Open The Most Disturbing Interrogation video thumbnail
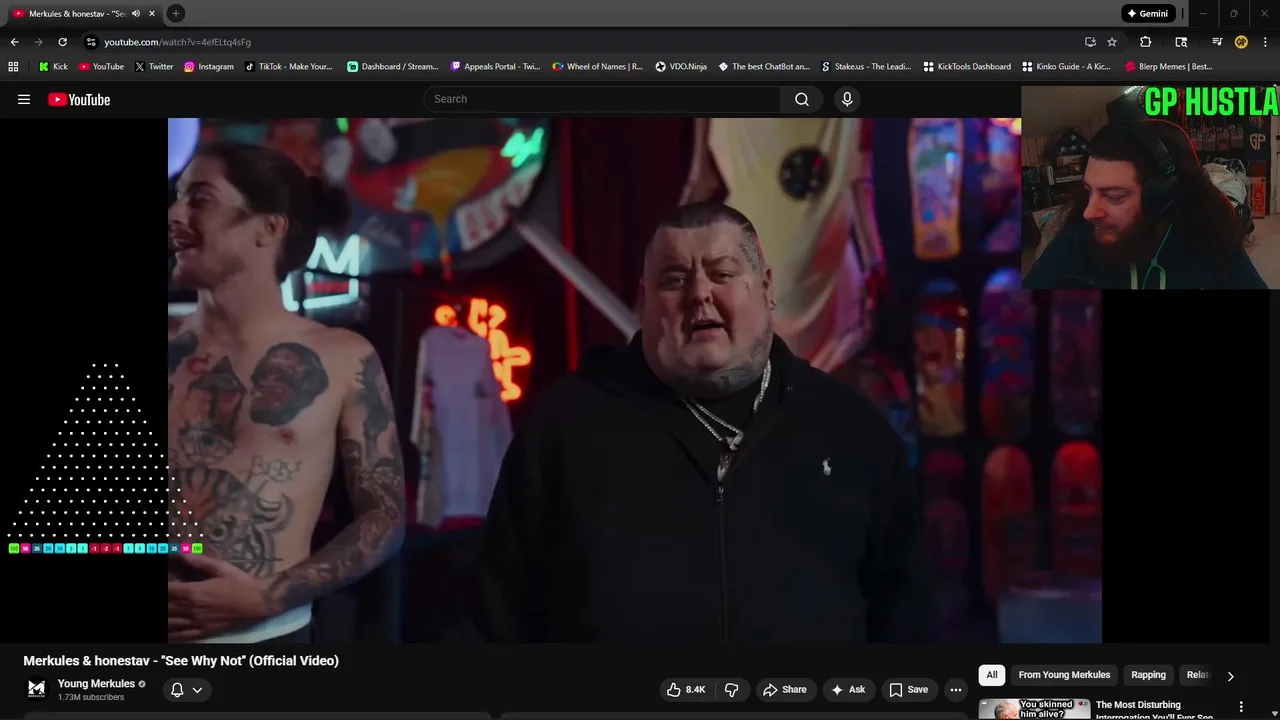Image resolution: width=1280 pixels, height=720 pixels. (x=1034, y=709)
